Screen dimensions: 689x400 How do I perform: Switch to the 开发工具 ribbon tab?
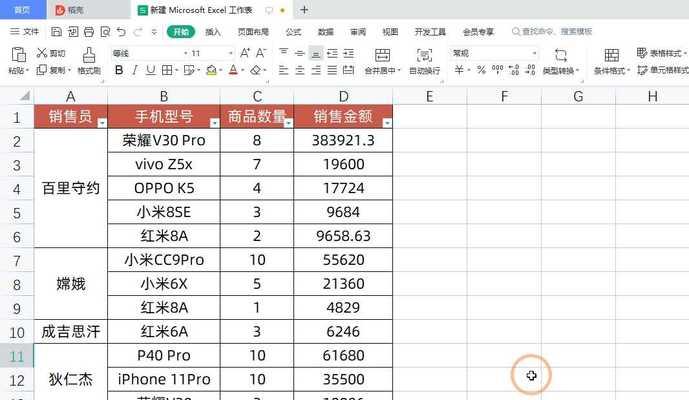430,32
